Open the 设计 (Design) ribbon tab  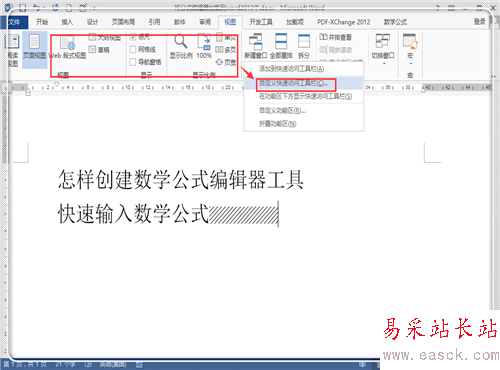92,22
